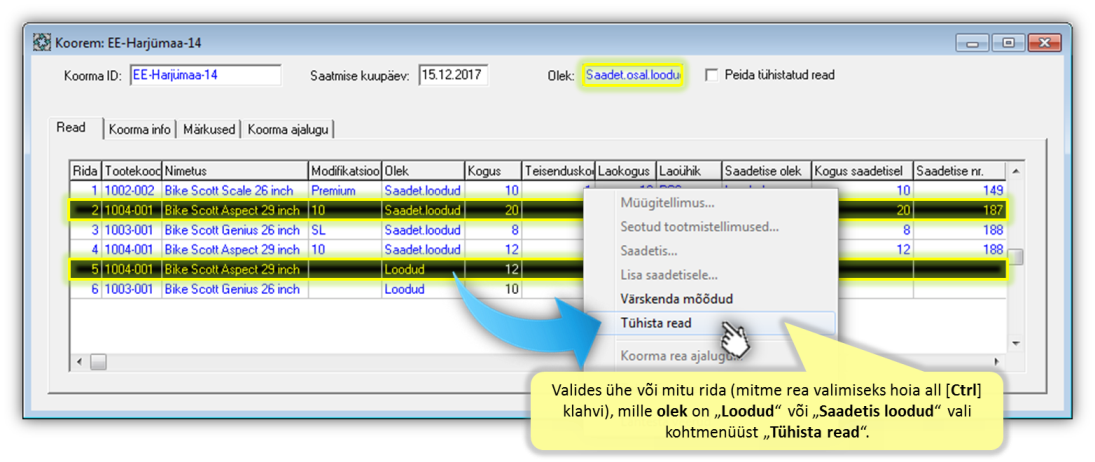Tick the Peida tühistatud read checkbox

tap(712, 75)
